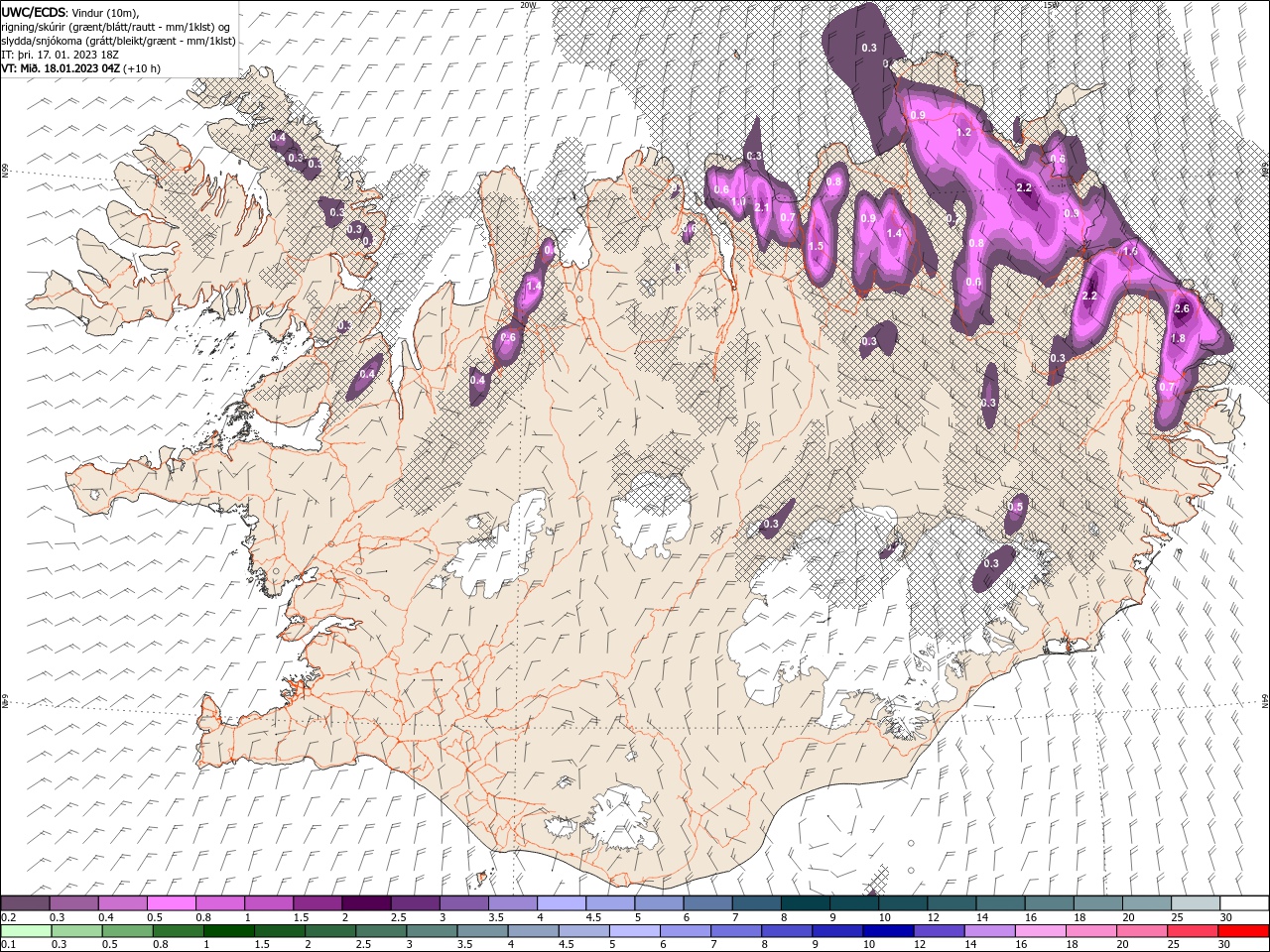Select the bright pink 0.5 legend swatch
The width and height of the screenshot is (1270, 952).
pyautogui.click(x=172, y=903)
